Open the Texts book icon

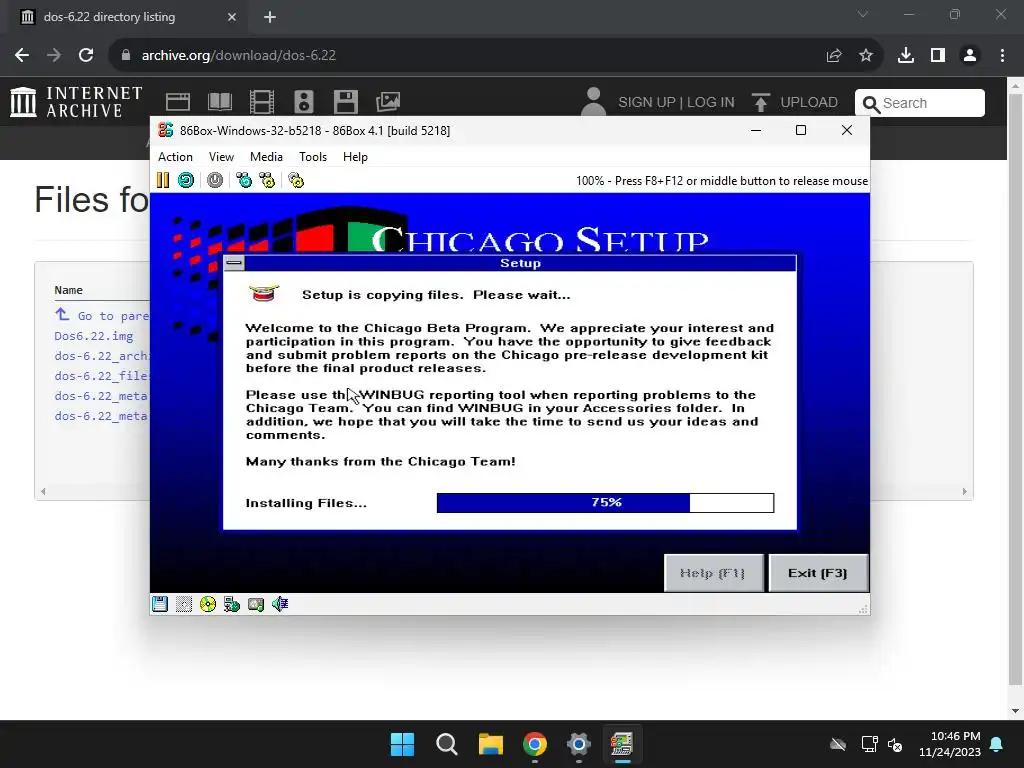pos(220,102)
